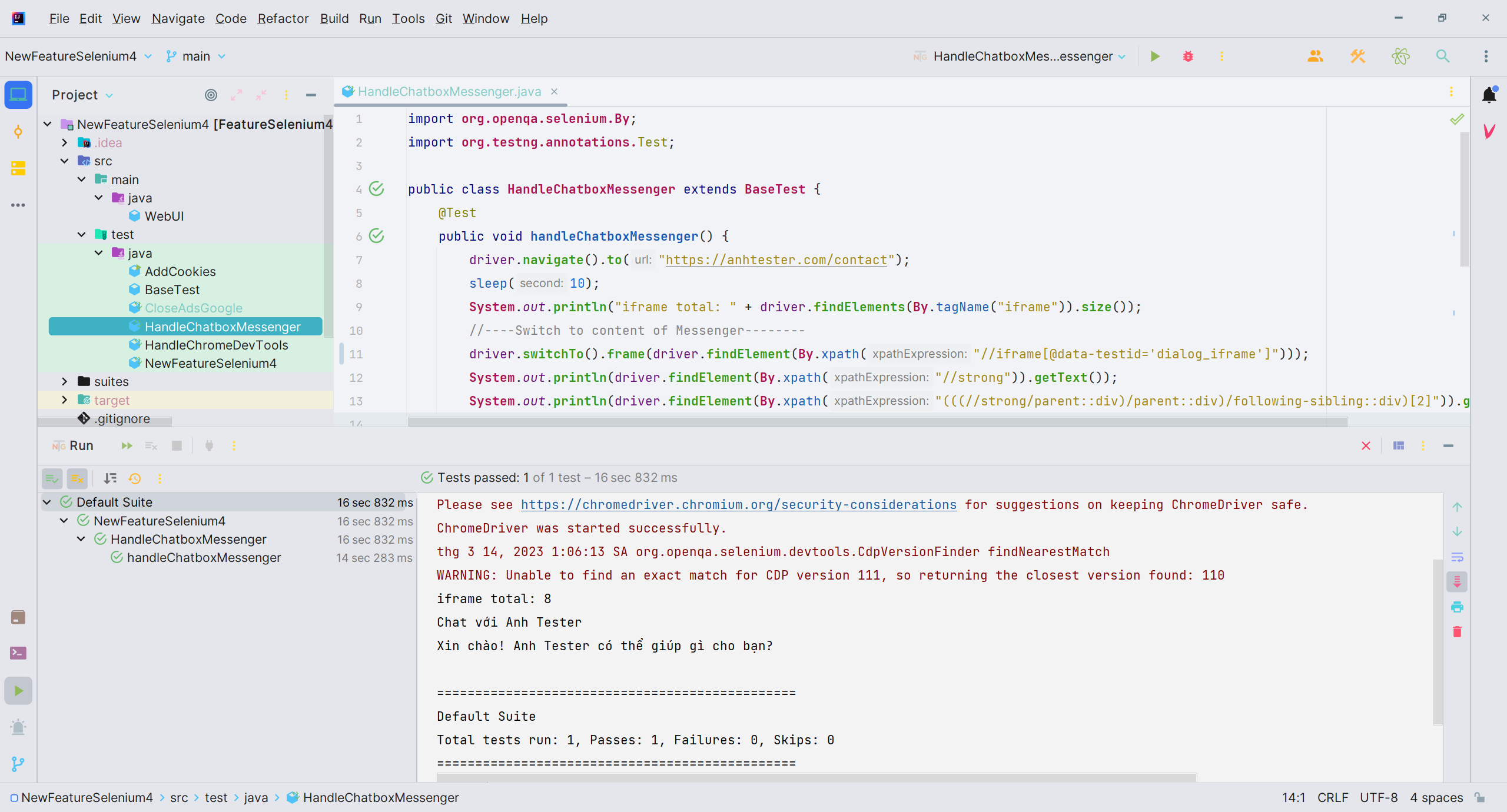This screenshot has height=812, width=1507.
Task: Close the HandleChatboxMessenger.java tab
Action: click(x=554, y=91)
